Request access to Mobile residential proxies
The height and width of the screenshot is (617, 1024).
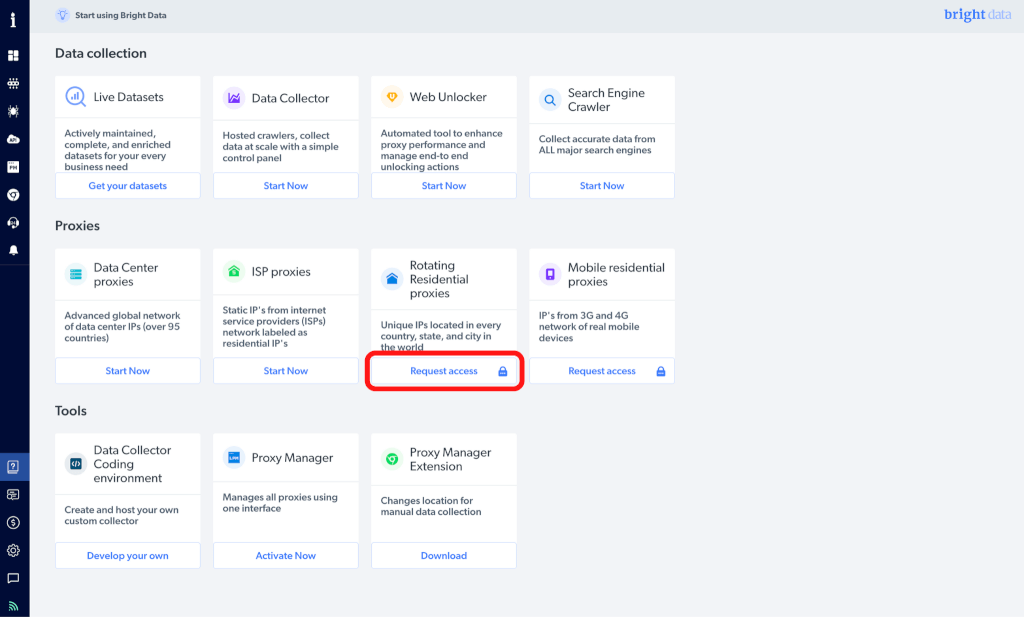(x=602, y=371)
